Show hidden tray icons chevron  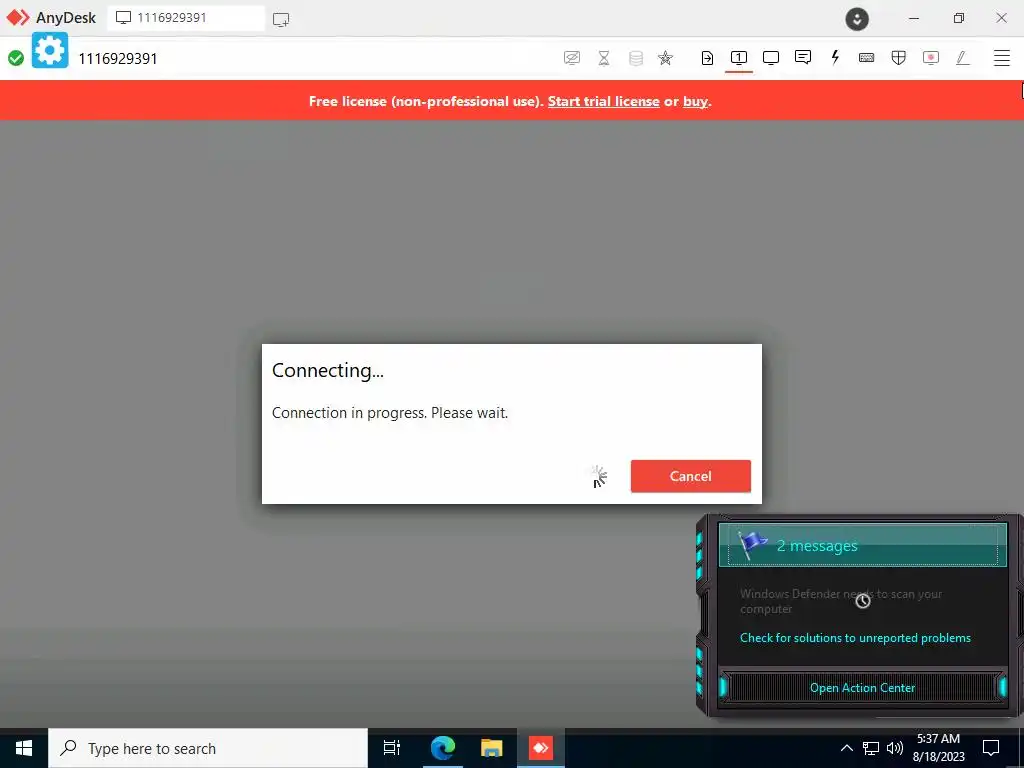pyautogui.click(x=846, y=748)
